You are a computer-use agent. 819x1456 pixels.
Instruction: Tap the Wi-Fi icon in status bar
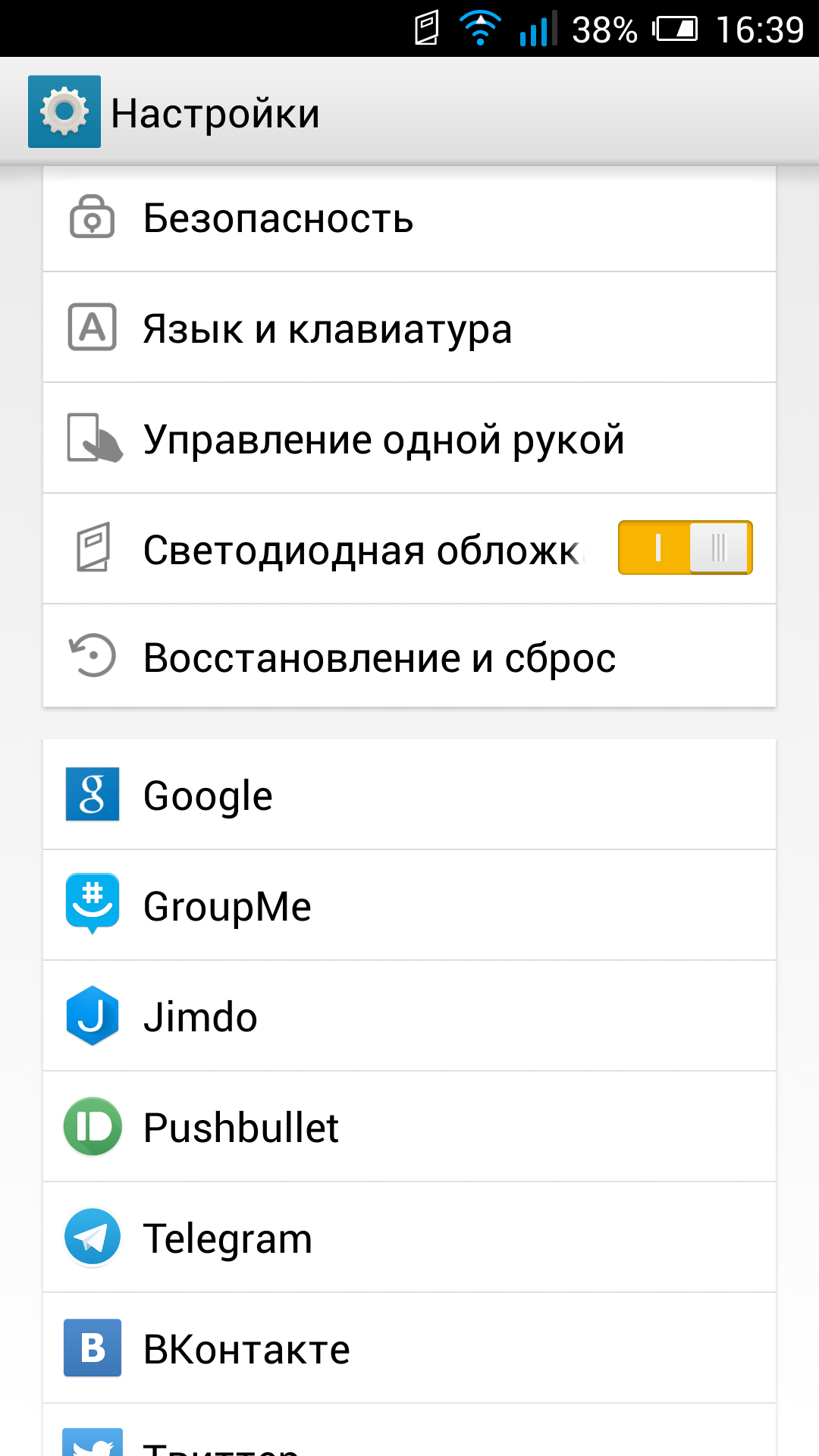pyautogui.click(x=480, y=29)
